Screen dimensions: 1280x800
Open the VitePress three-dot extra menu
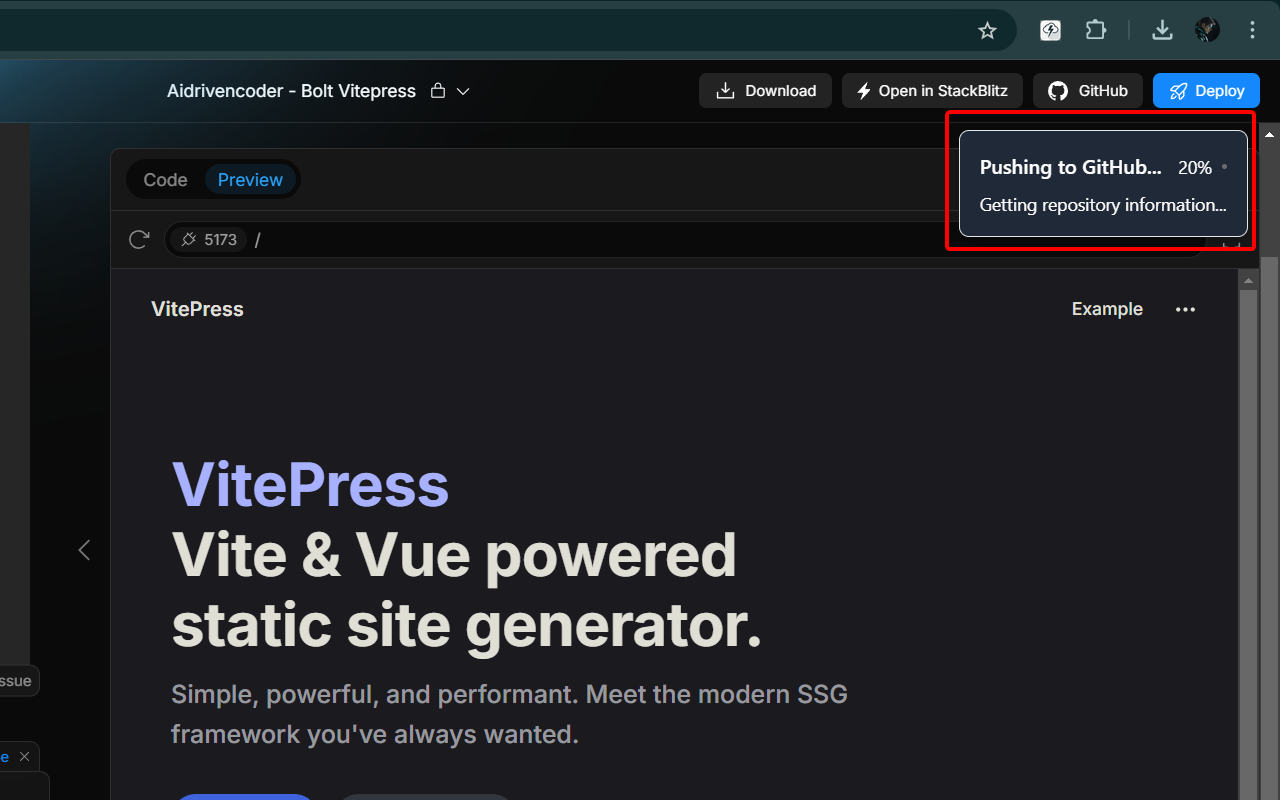point(1185,309)
